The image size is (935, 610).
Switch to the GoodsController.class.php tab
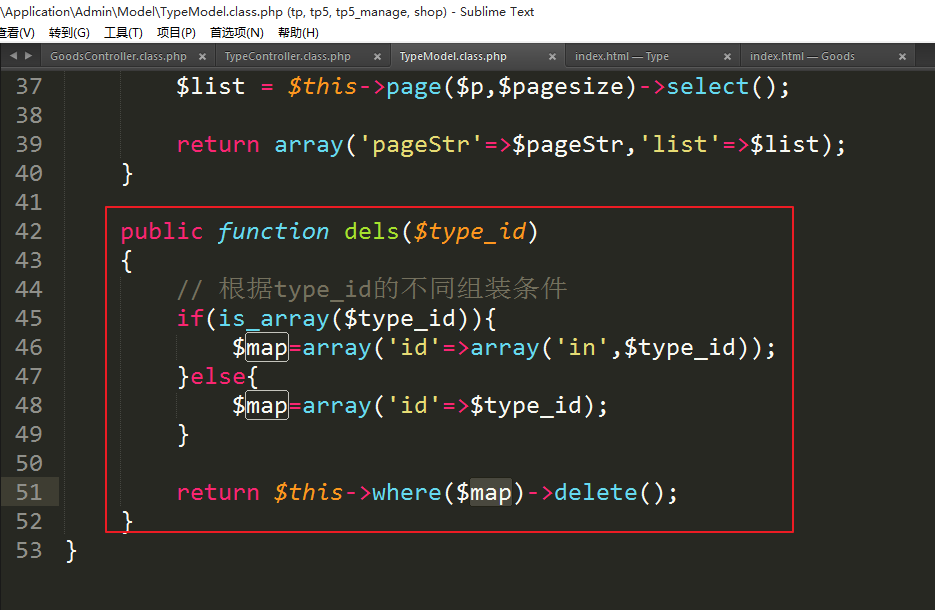click(x=118, y=57)
